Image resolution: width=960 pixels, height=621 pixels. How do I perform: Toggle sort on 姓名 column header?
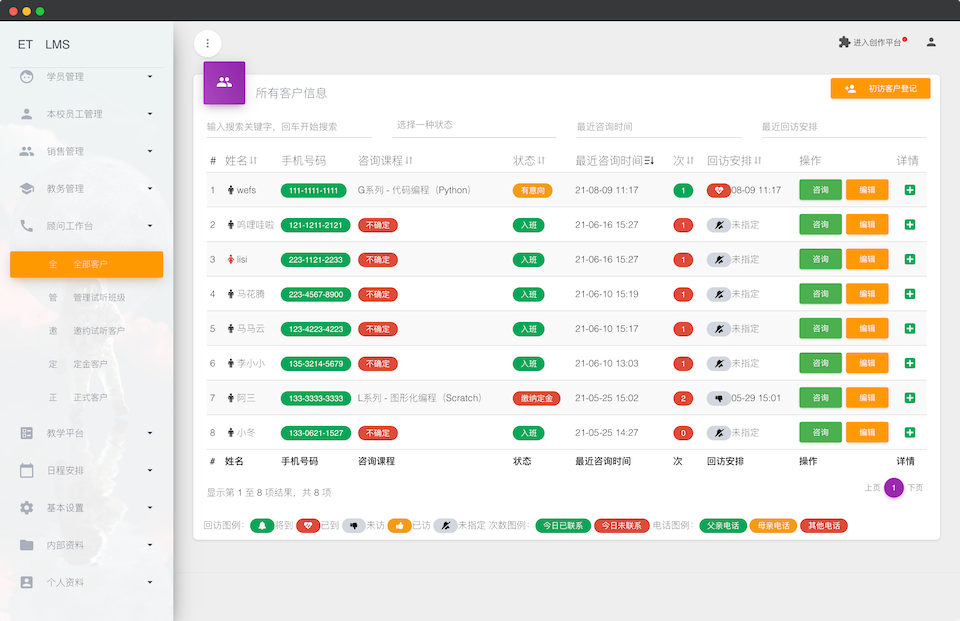[240, 160]
